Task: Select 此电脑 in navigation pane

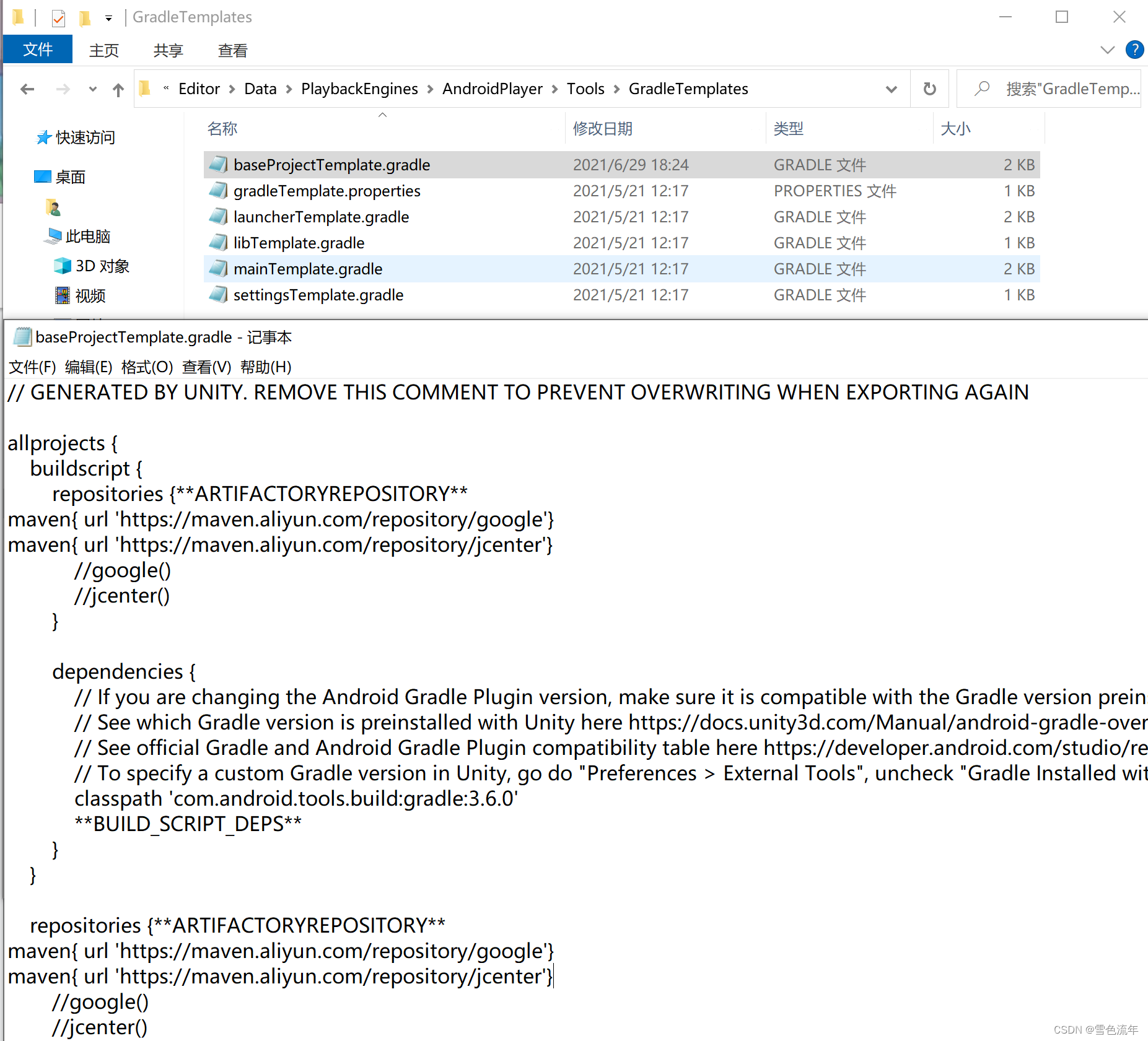Action: tap(88, 237)
